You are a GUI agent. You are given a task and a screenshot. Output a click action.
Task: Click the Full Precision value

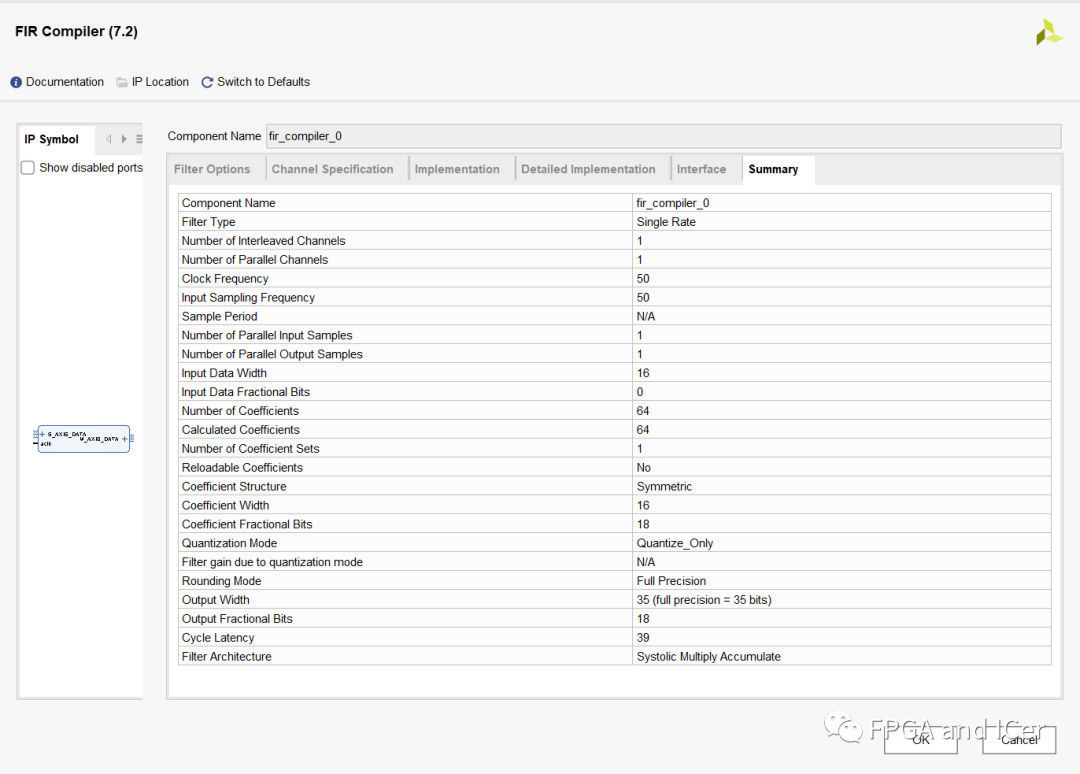[672, 581]
